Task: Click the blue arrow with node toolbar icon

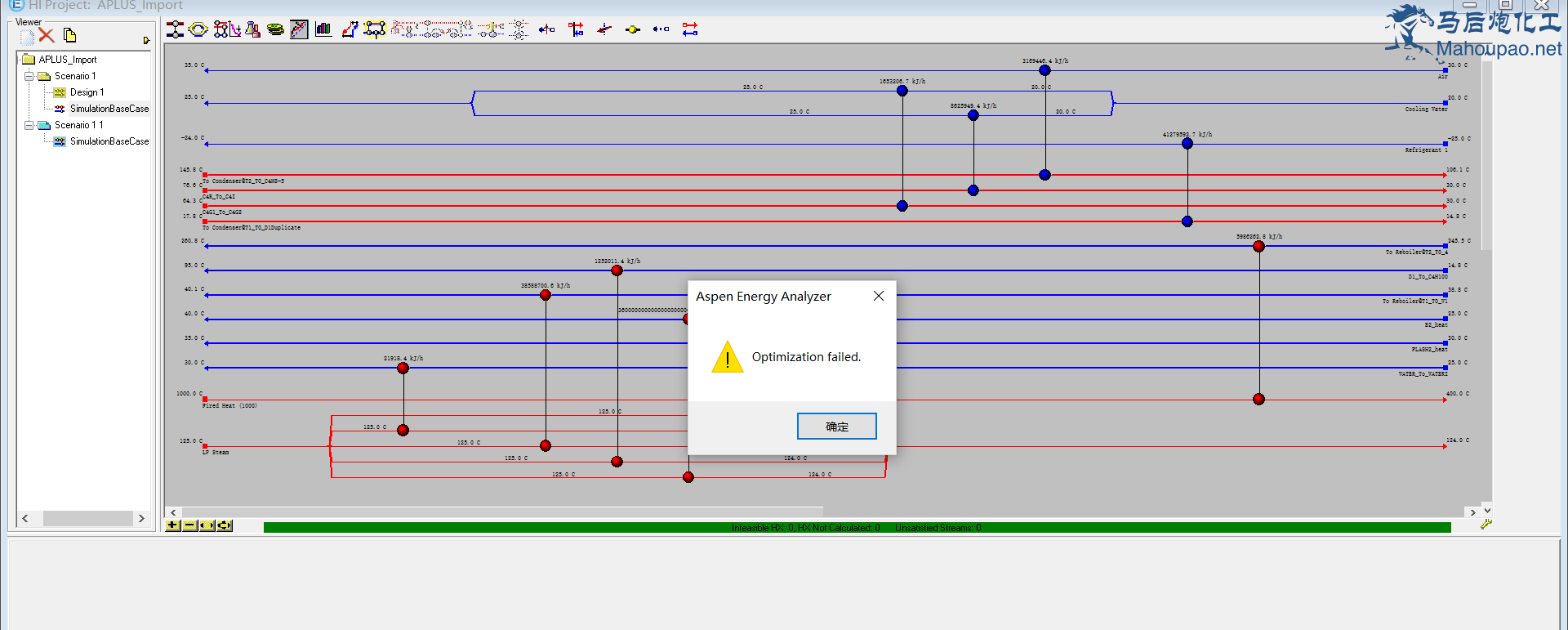Action: [x=547, y=29]
